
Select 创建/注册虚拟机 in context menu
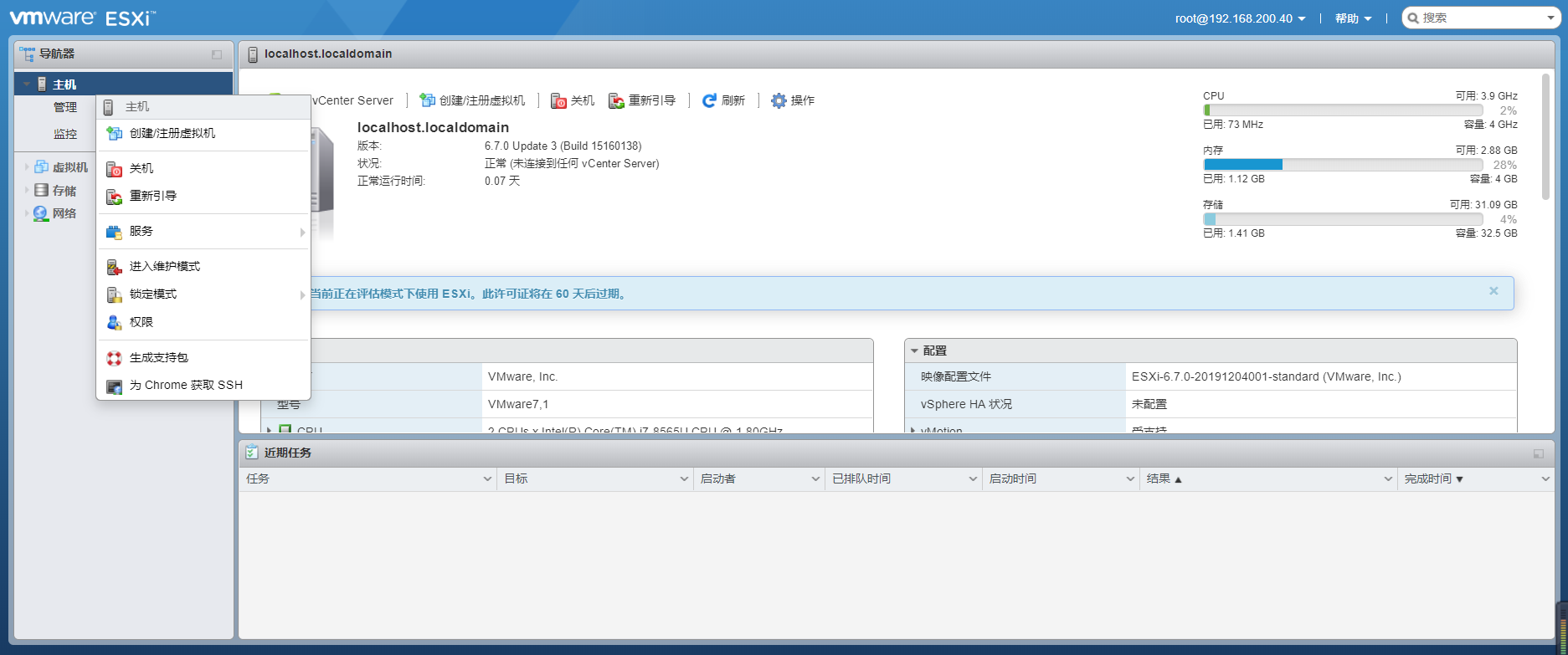203,133
